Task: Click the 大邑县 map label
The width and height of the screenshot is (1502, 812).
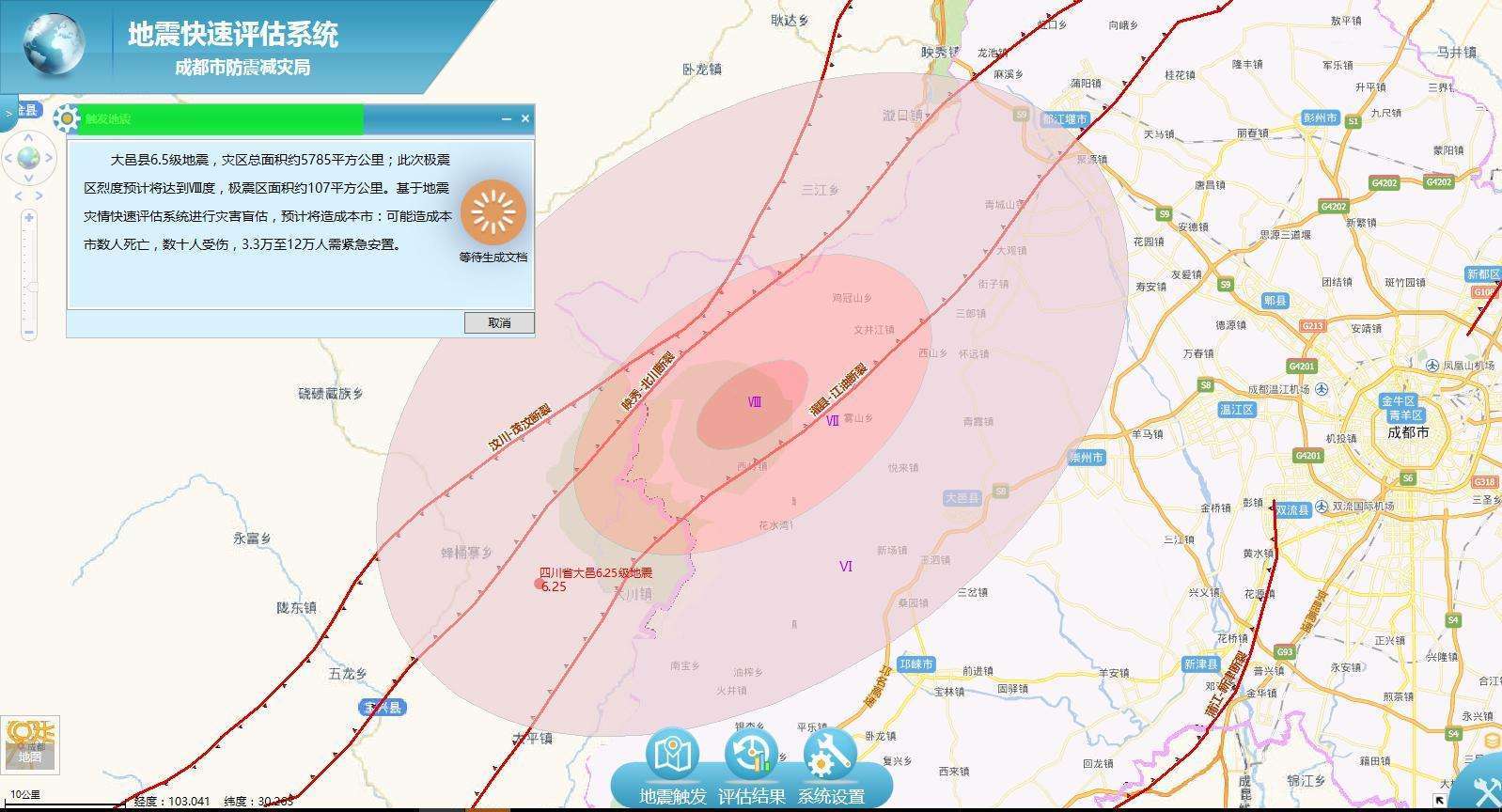Action: point(962,498)
